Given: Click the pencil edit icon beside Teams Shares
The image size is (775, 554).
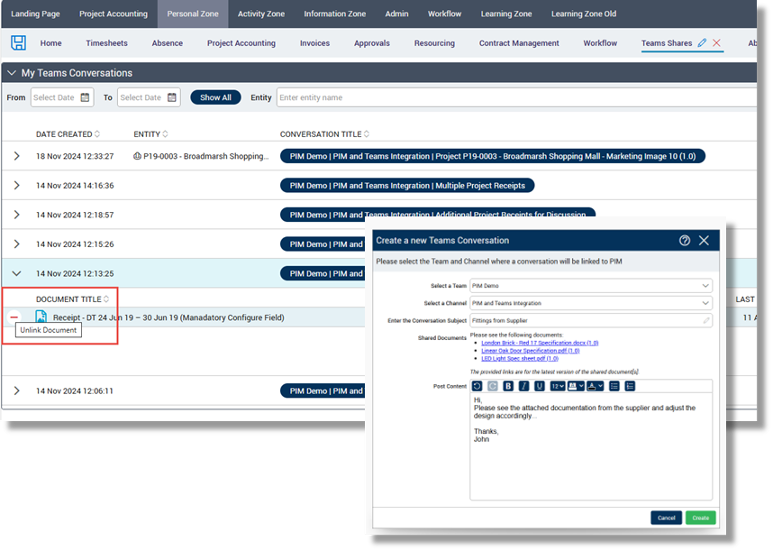Looking at the screenshot, I should (702, 43).
